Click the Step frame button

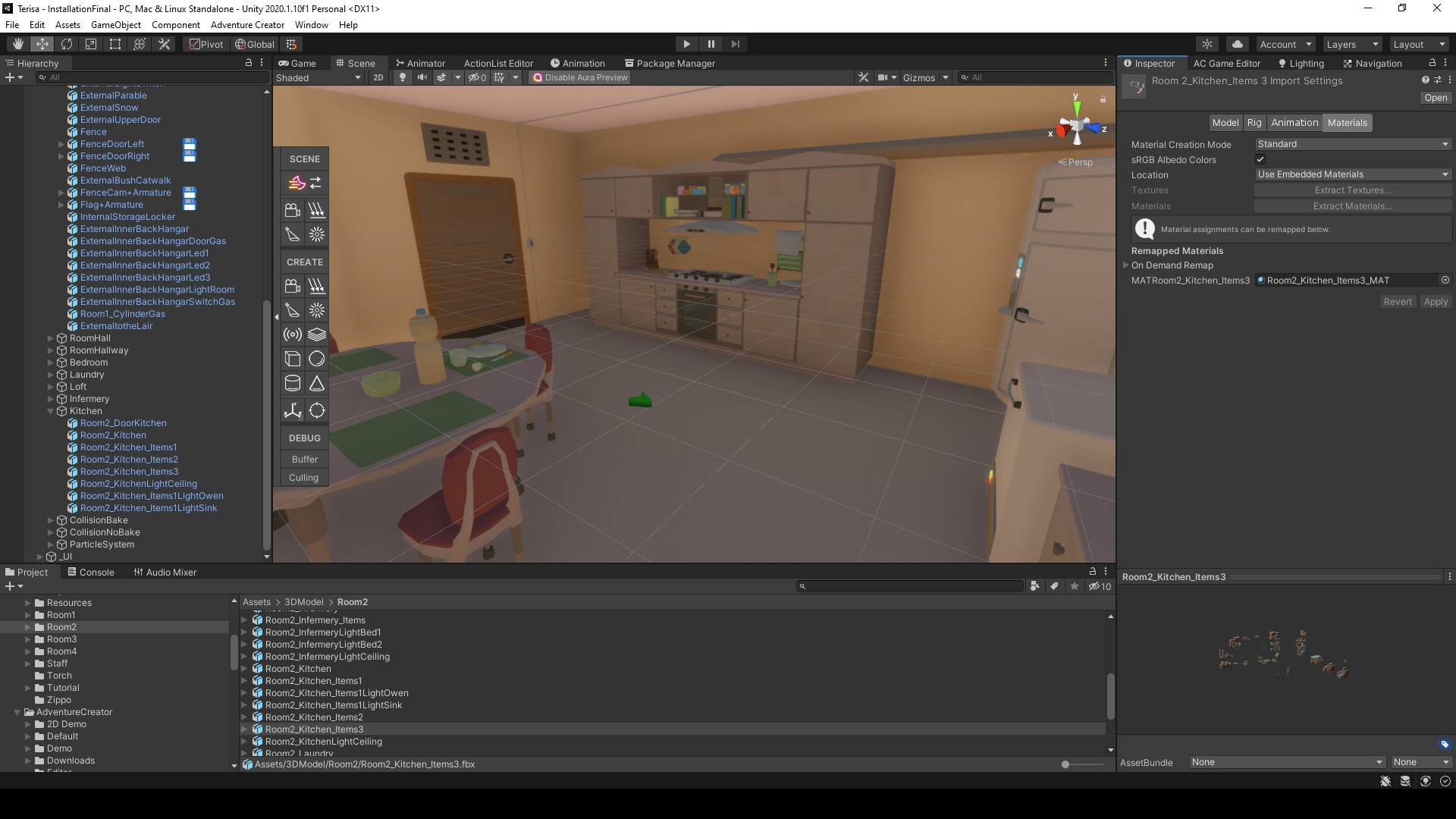click(x=735, y=44)
